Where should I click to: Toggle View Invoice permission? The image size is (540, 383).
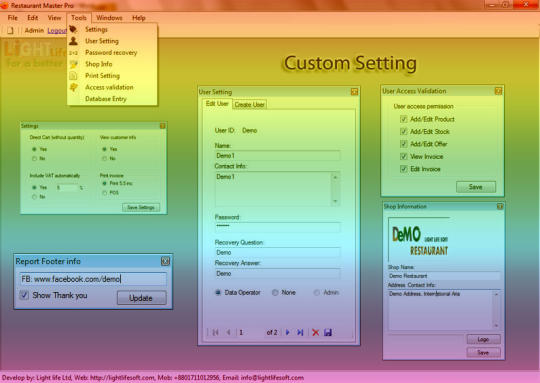(x=404, y=156)
